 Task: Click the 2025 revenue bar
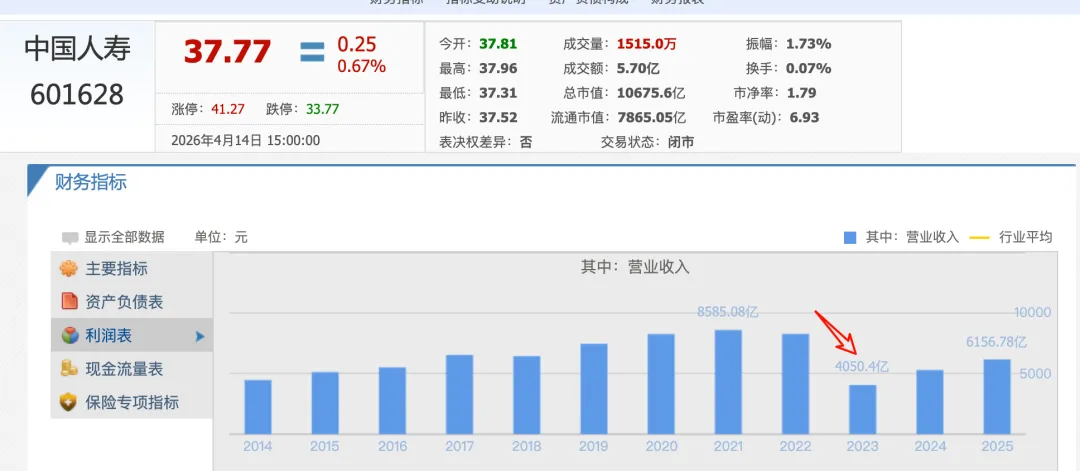pyautogui.click(x=997, y=397)
